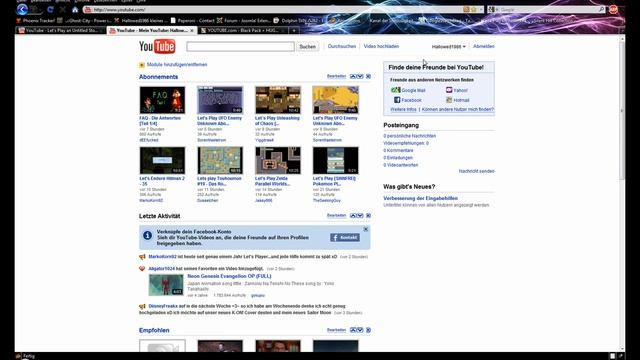The image size is (640, 360).
Task: Click the Yahoo! network icon
Action: [449, 90]
